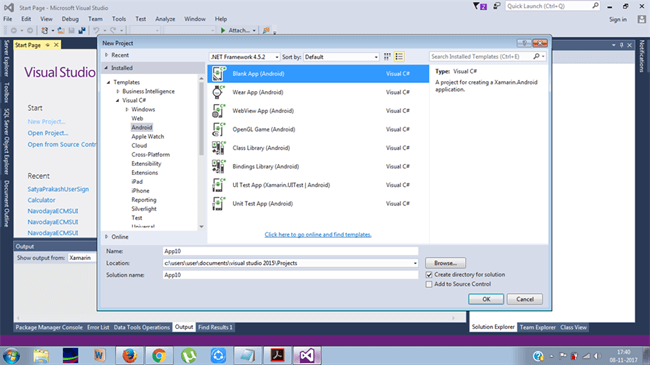
Task: Select the Class Library (Android) icon
Action: tap(218, 148)
